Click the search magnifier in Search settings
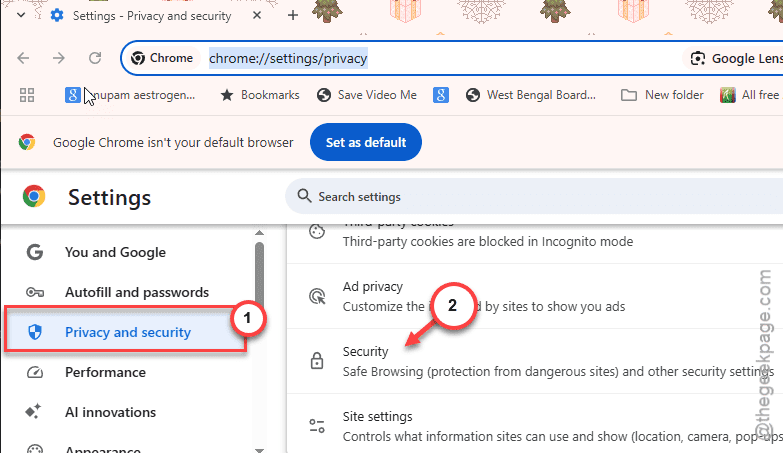The width and height of the screenshot is (783, 453). [304, 196]
